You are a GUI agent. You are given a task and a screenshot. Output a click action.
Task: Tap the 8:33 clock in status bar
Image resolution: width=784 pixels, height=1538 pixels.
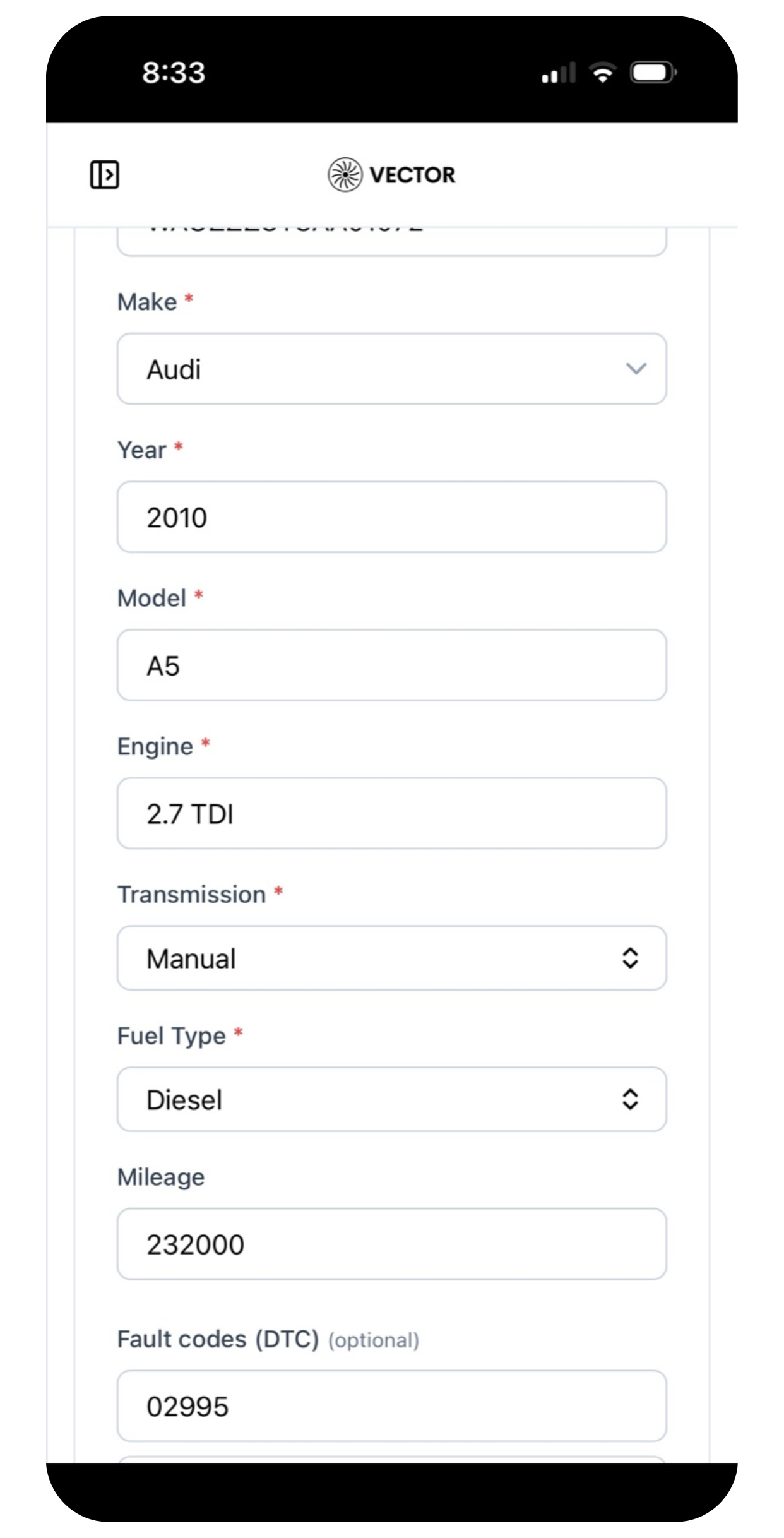point(174,73)
